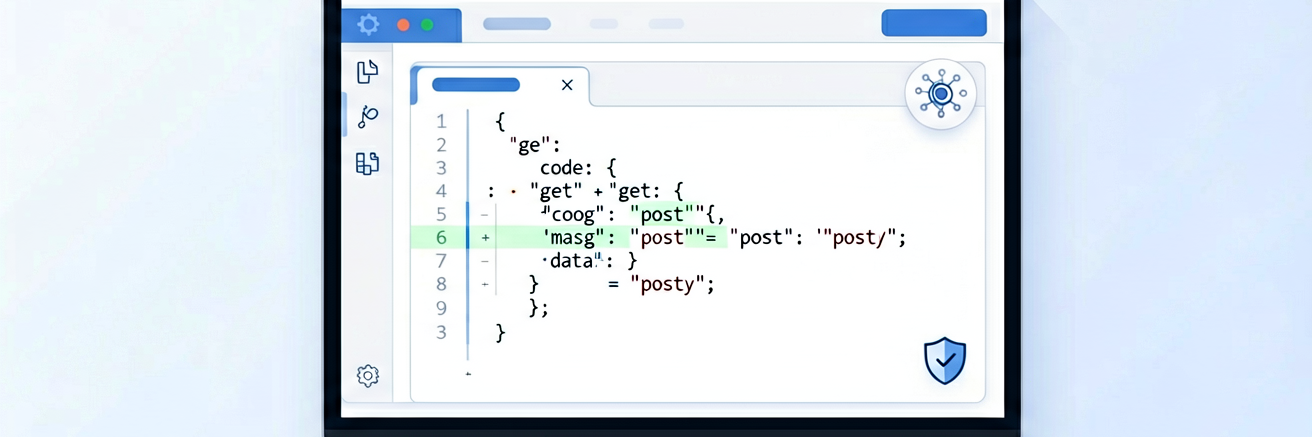Toggle the fold marker on line 8
The width and height of the screenshot is (1312, 437).
[x=485, y=285]
